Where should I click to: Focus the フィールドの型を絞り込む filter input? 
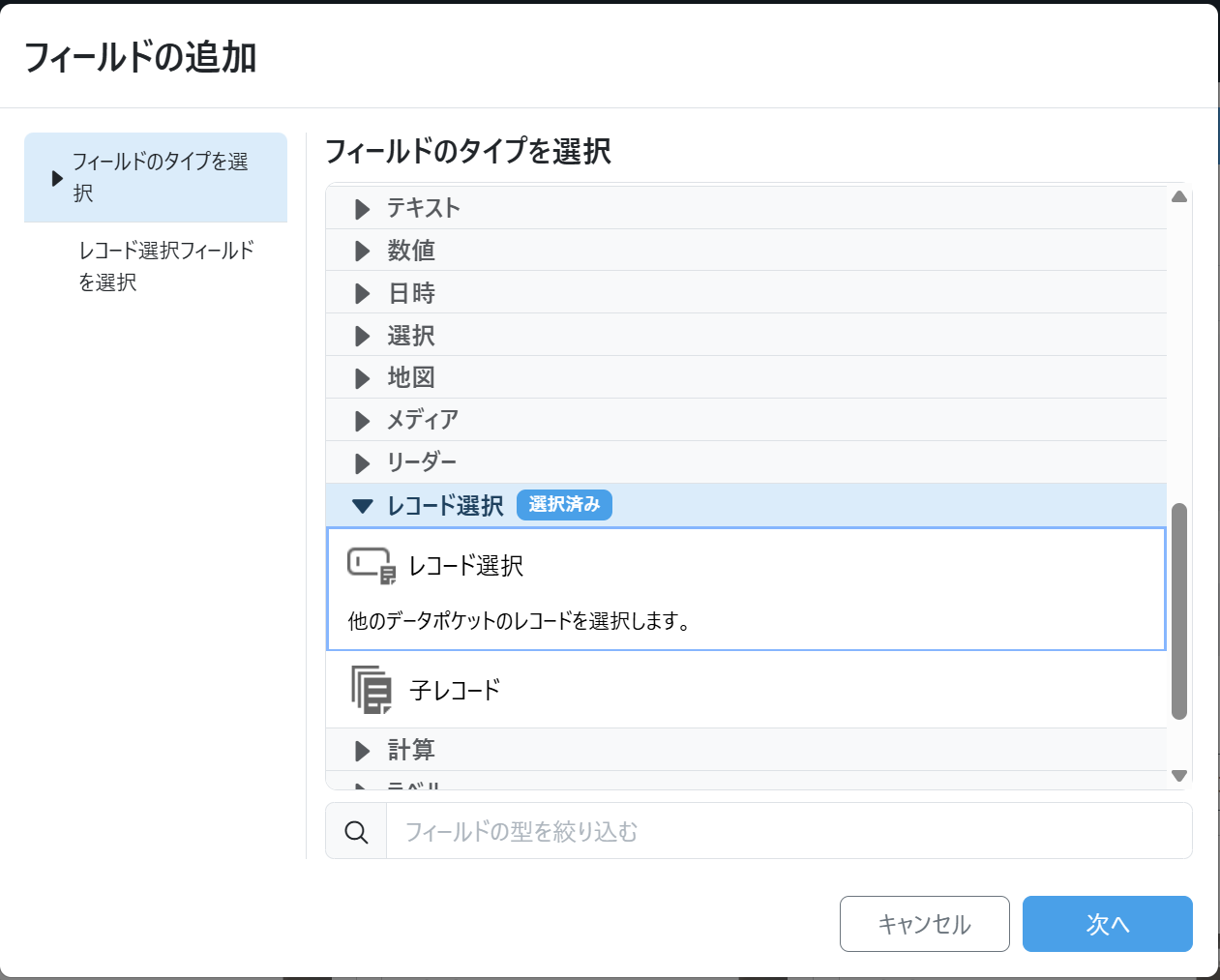point(788,832)
